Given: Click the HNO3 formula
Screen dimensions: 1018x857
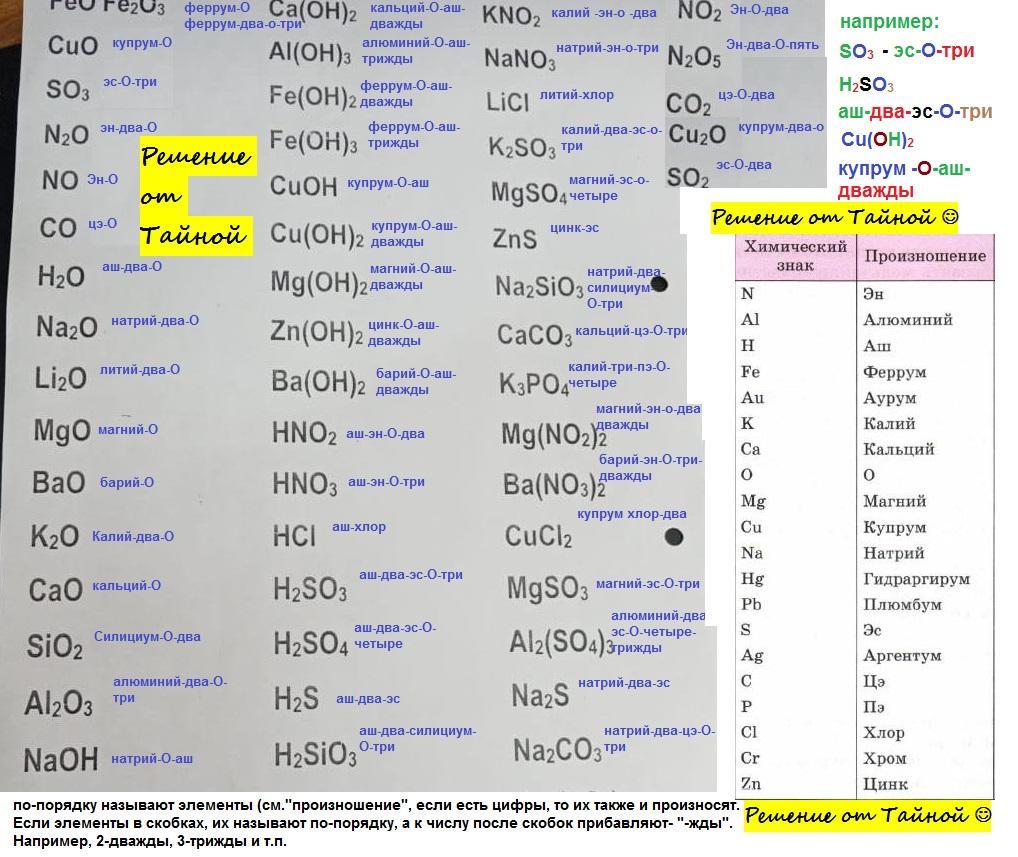Looking at the screenshot, I should [x=305, y=484].
